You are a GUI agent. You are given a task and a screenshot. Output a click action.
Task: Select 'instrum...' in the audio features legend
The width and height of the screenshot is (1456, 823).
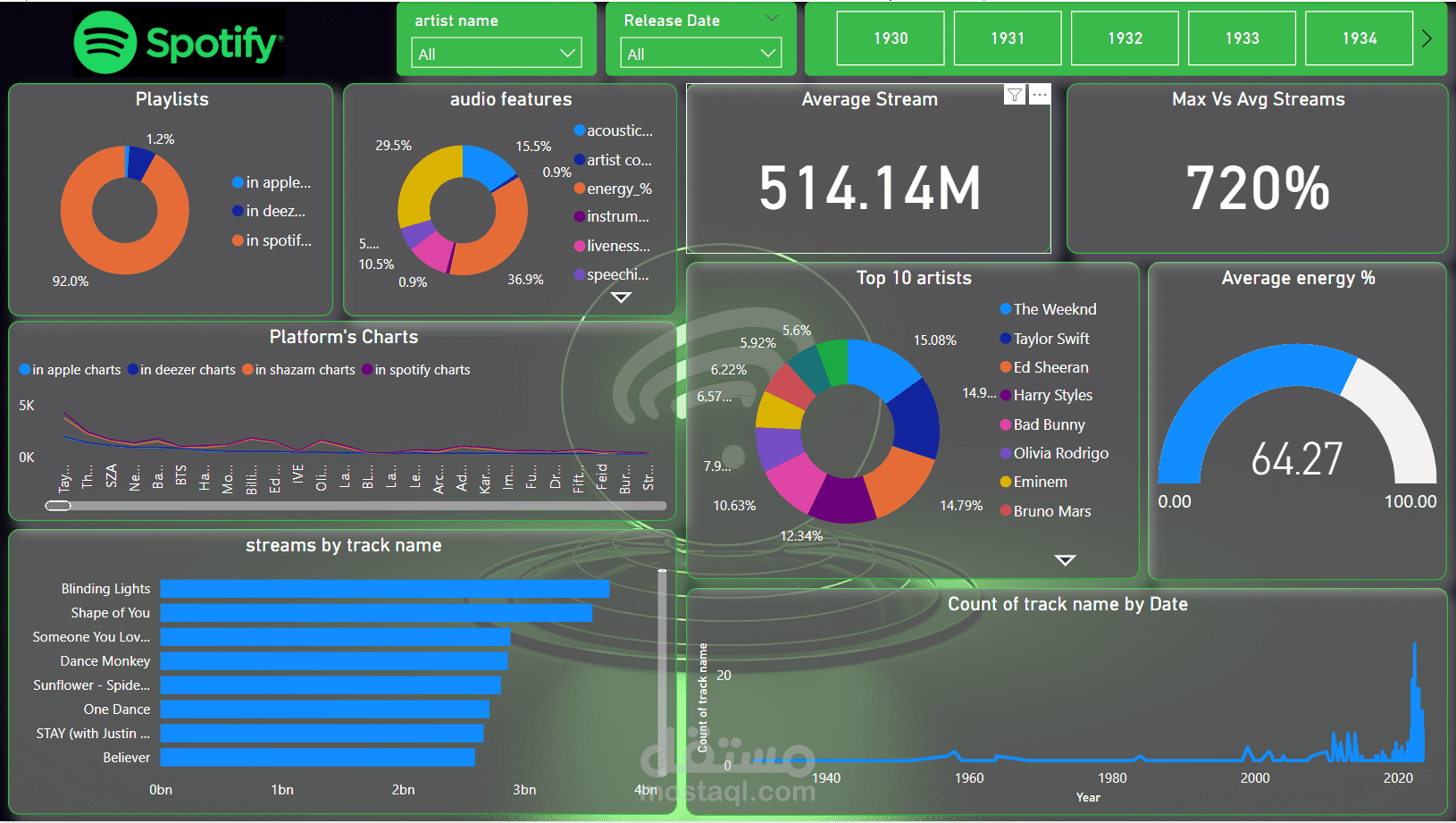click(613, 216)
